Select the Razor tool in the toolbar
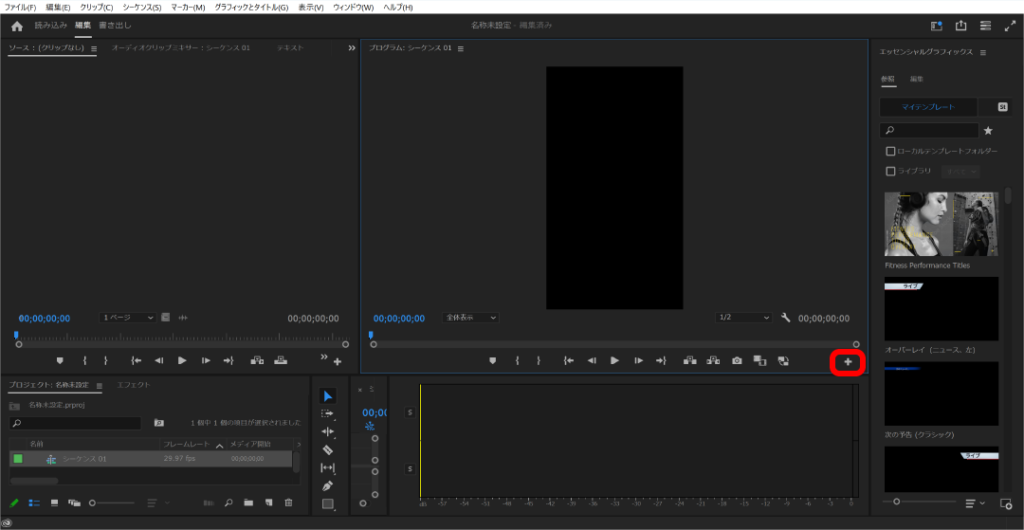Viewport: 1024px width, 530px height. [x=328, y=450]
